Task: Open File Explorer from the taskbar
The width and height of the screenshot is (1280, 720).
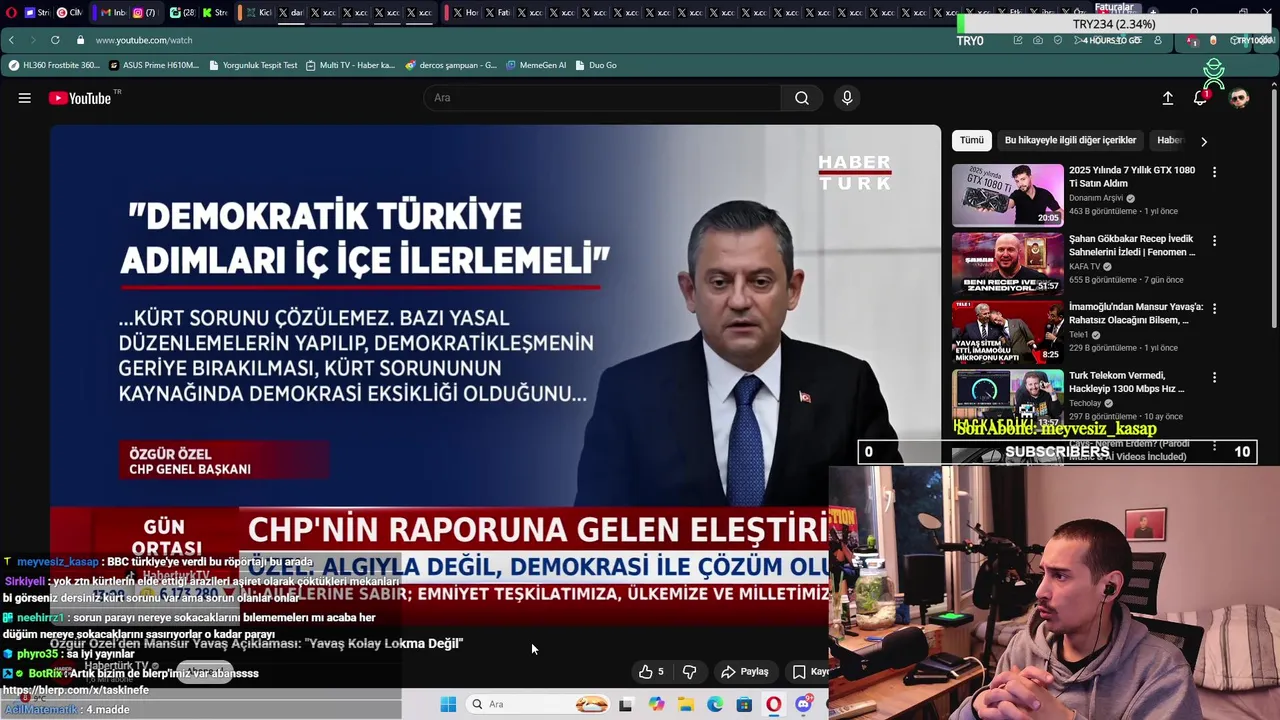Action: [x=686, y=704]
